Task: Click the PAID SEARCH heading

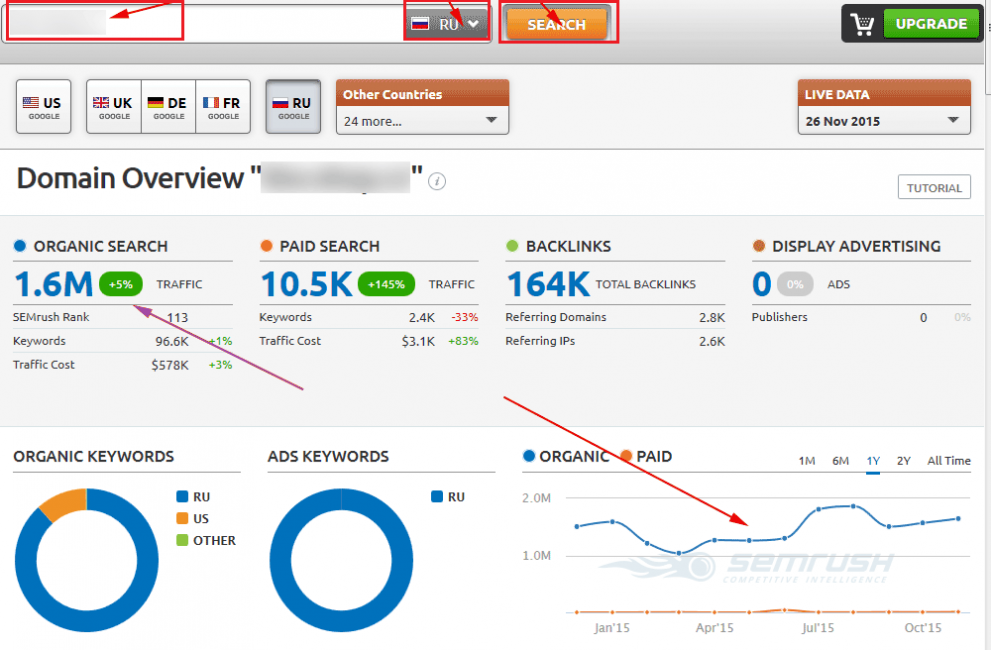Action: click(x=329, y=246)
